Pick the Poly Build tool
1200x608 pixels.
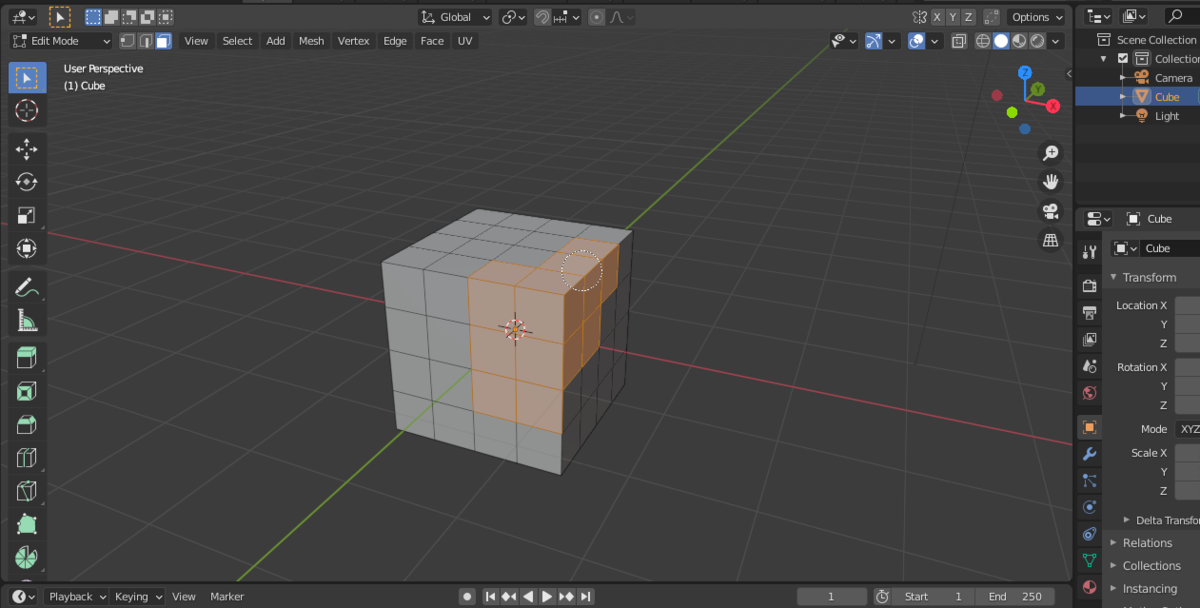pyautogui.click(x=27, y=524)
